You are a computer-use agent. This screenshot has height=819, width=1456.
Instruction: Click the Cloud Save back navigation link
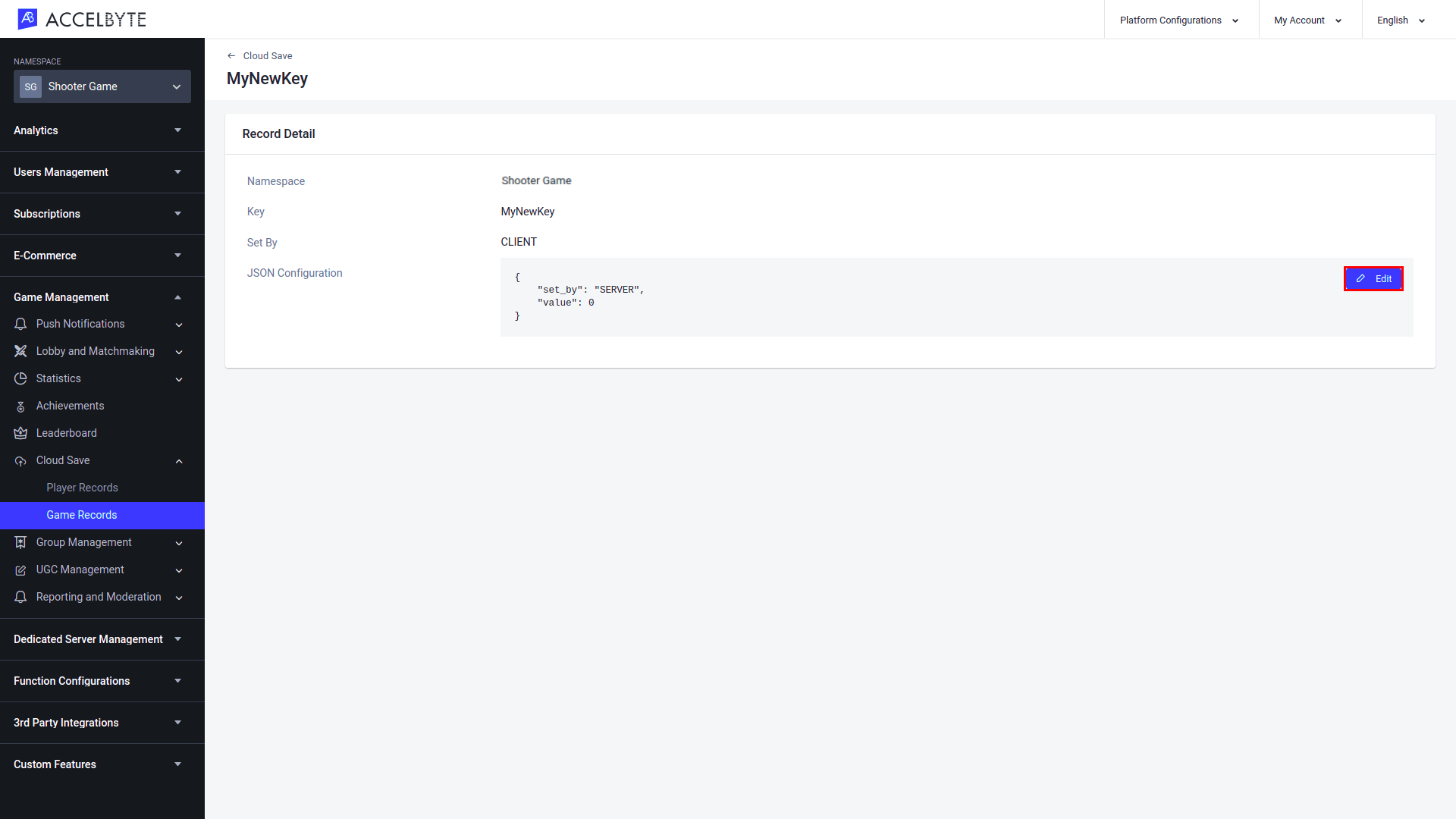(259, 55)
